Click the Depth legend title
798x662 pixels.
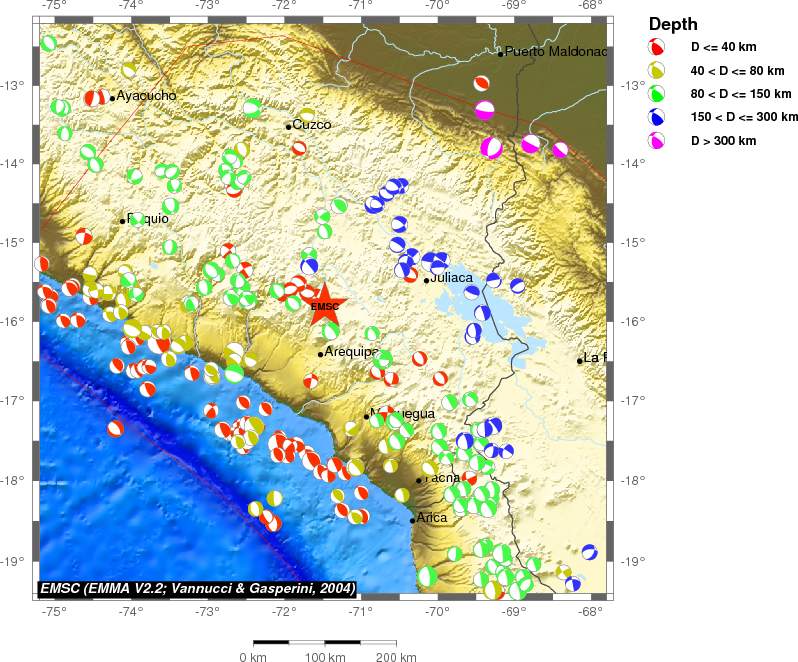coord(673,24)
